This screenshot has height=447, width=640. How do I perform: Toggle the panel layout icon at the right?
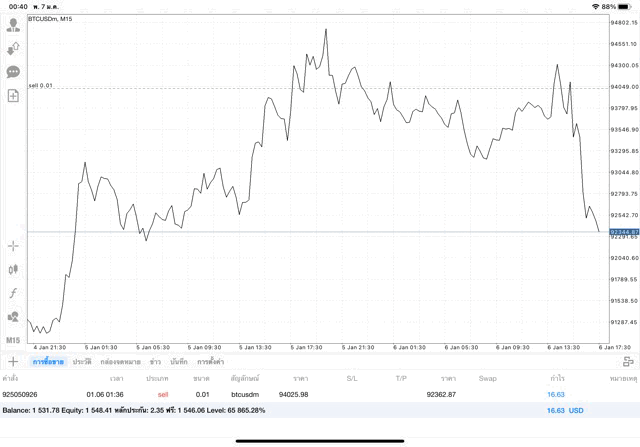628,361
